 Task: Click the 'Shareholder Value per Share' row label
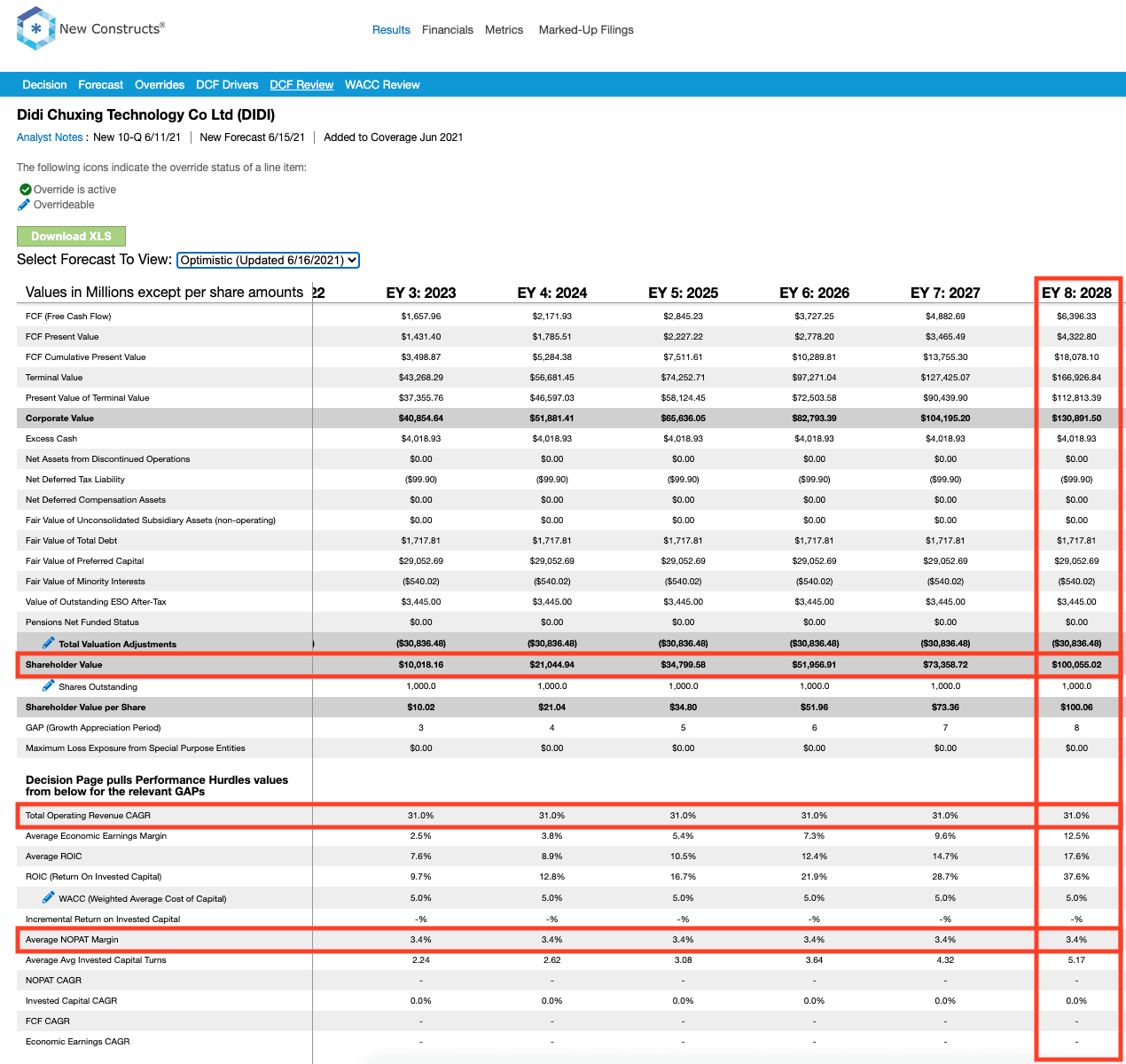pos(85,708)
